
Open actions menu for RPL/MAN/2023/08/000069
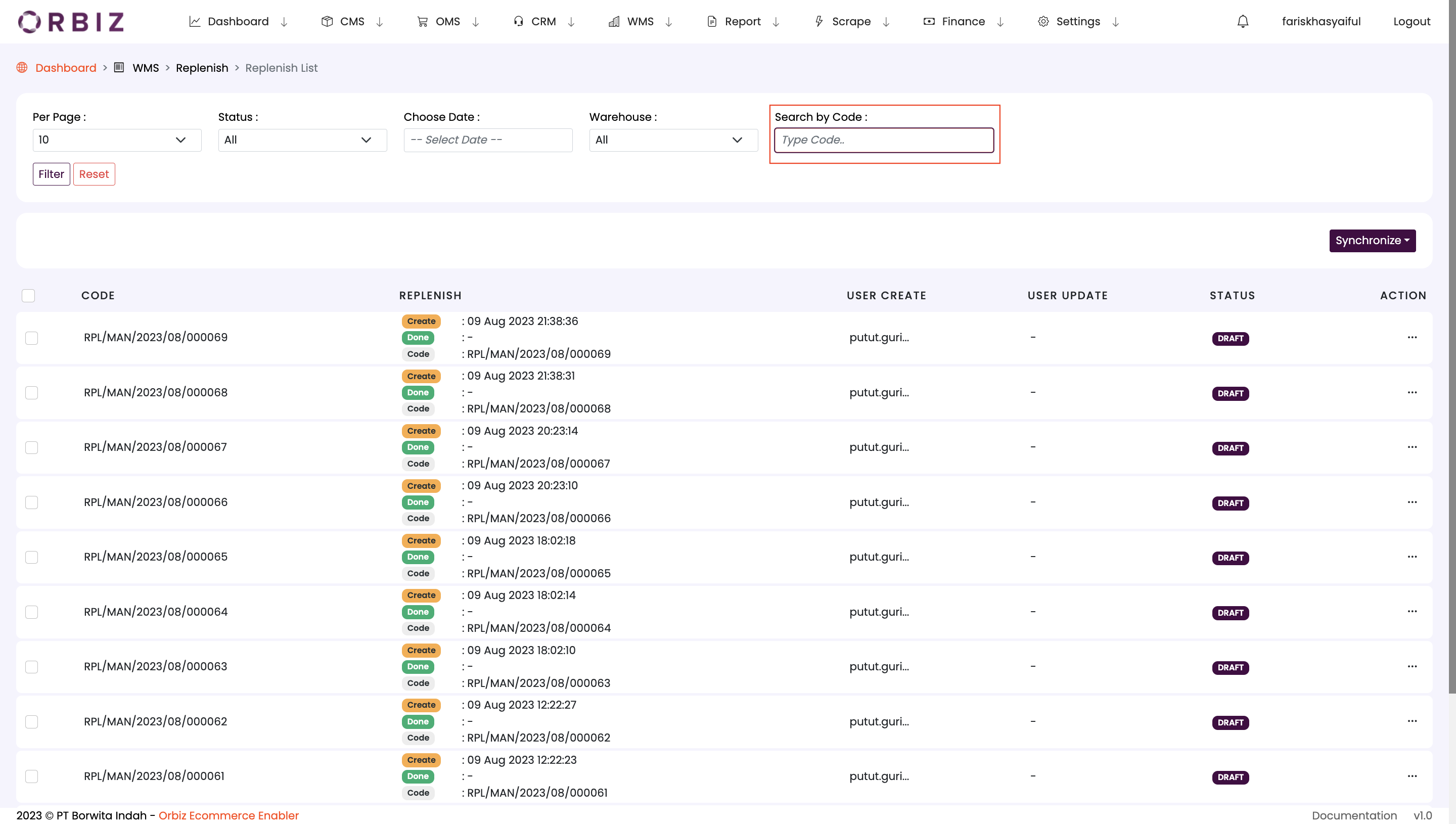pos(1412,337)
